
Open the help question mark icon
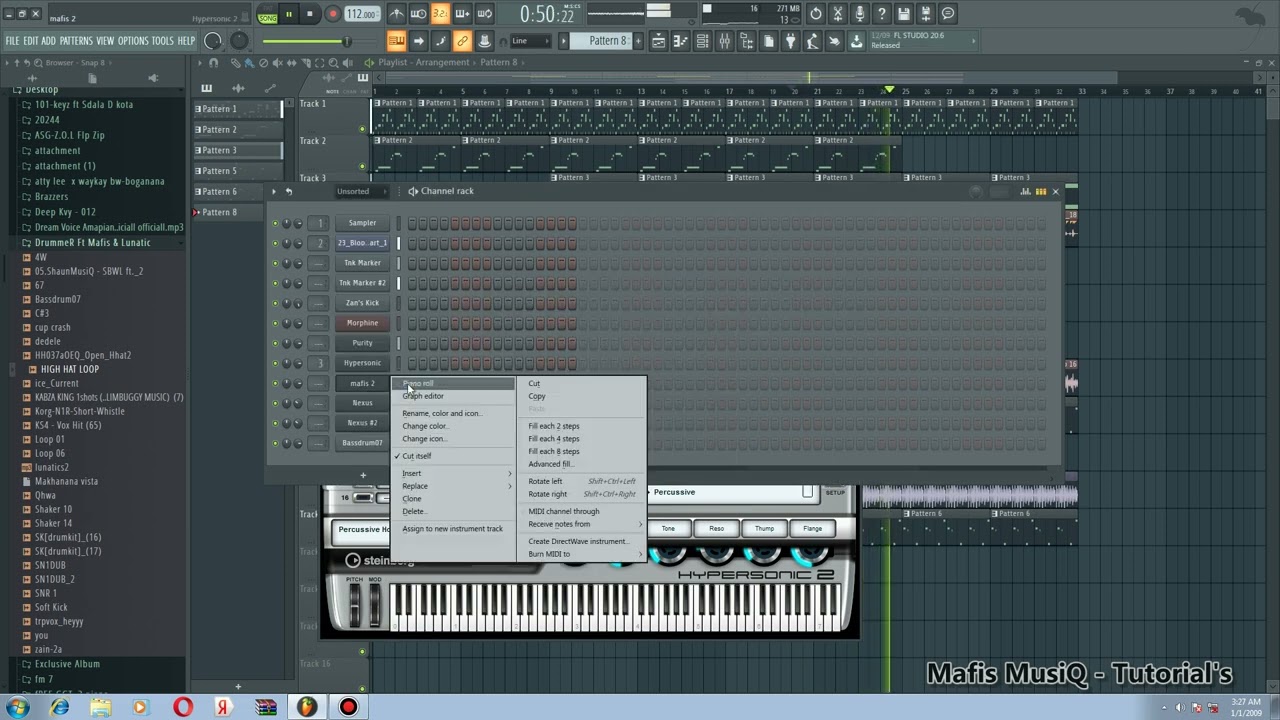click(x=882, y=14)
